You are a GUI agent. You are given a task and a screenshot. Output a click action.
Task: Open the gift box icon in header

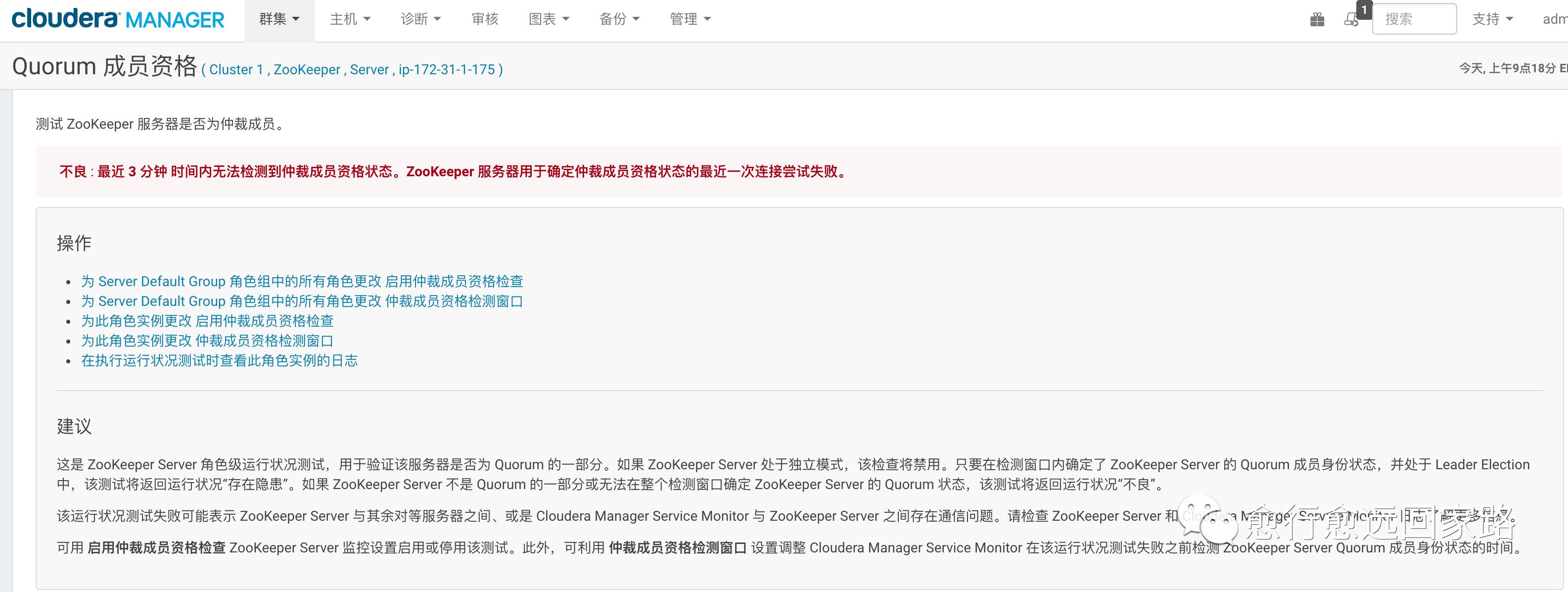pos(1317,19)
